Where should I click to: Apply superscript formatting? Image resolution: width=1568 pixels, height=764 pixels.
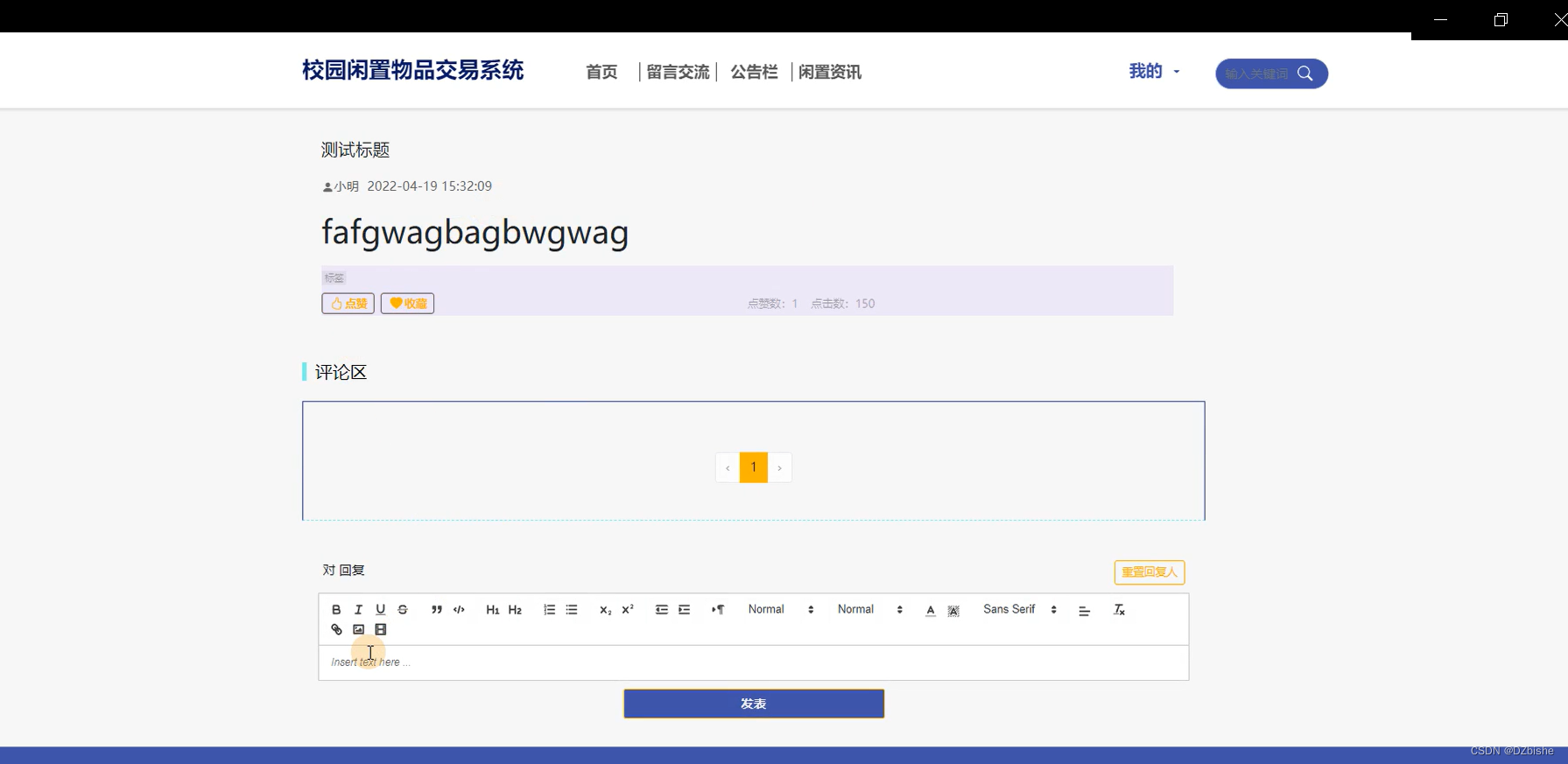pos(628,610)
